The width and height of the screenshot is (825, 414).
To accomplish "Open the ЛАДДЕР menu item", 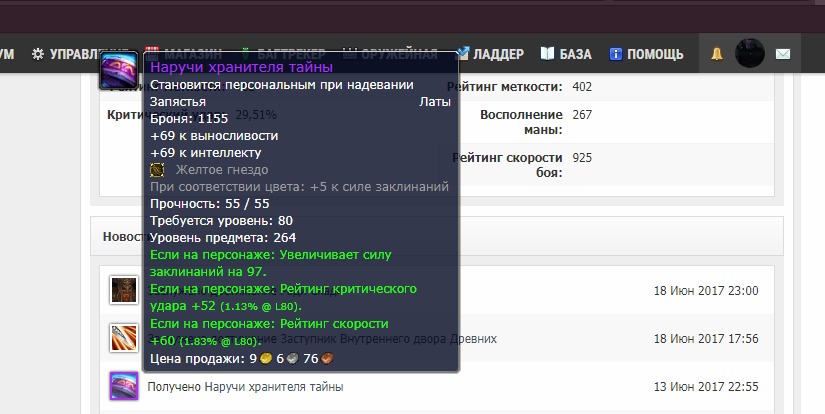I will (x=490, y=54).
